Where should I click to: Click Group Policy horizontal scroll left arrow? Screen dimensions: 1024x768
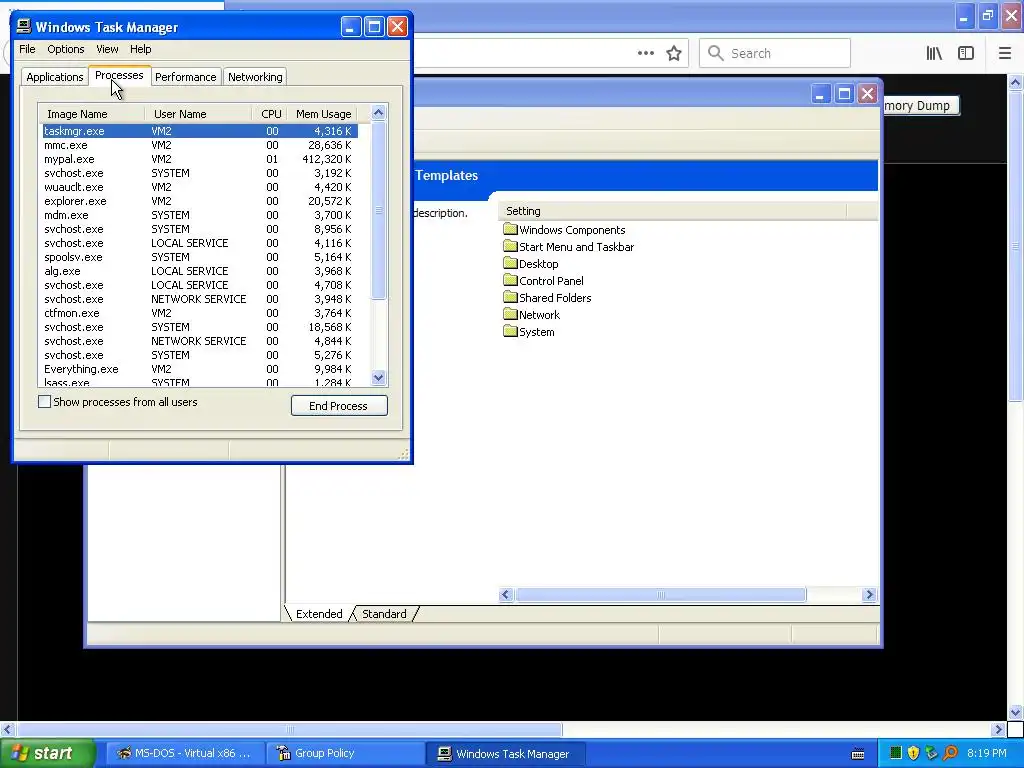tap(506, 594)
